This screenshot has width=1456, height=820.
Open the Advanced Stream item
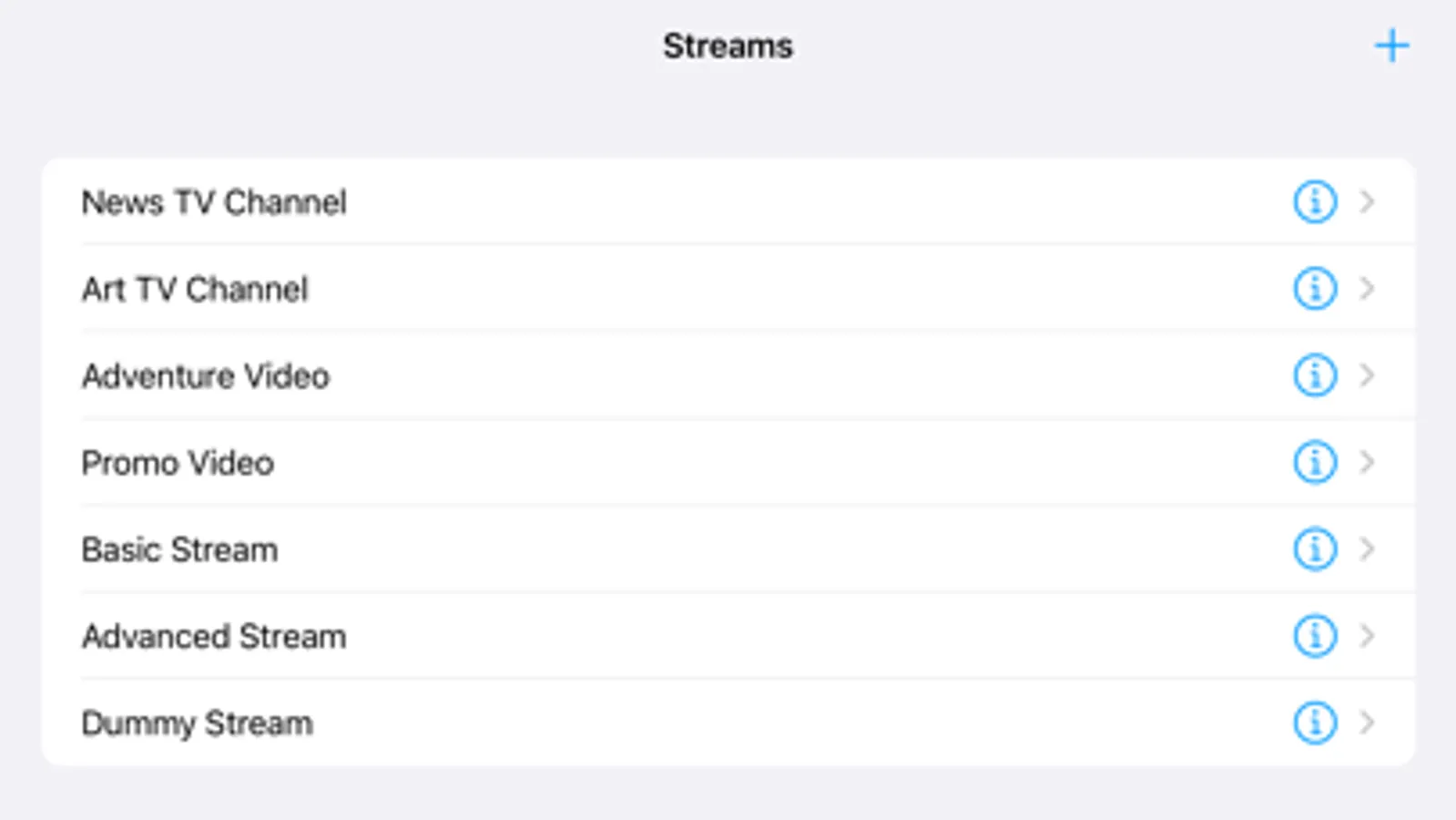click(215, 637)
